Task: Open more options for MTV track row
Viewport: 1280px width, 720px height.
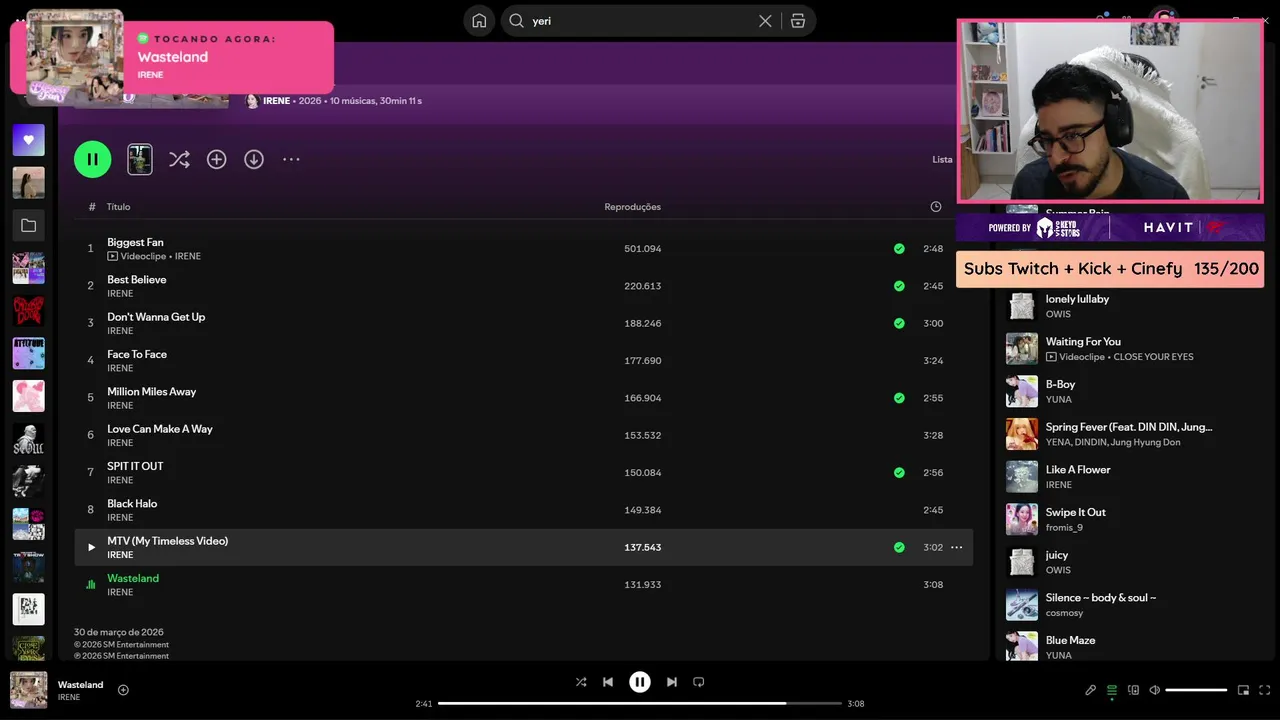Action: pos(956,547)
